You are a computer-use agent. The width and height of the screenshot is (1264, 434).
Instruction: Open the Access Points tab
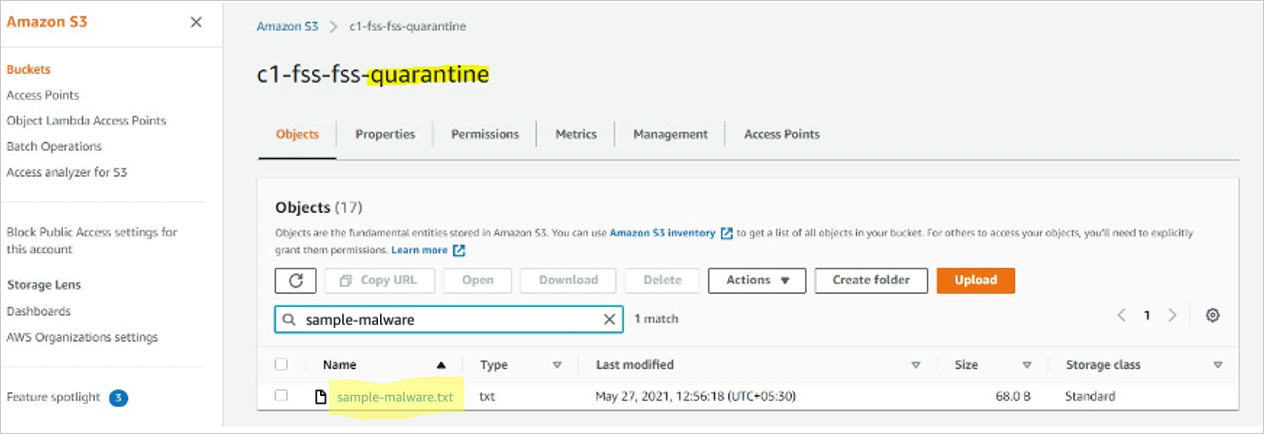[781, 134]
